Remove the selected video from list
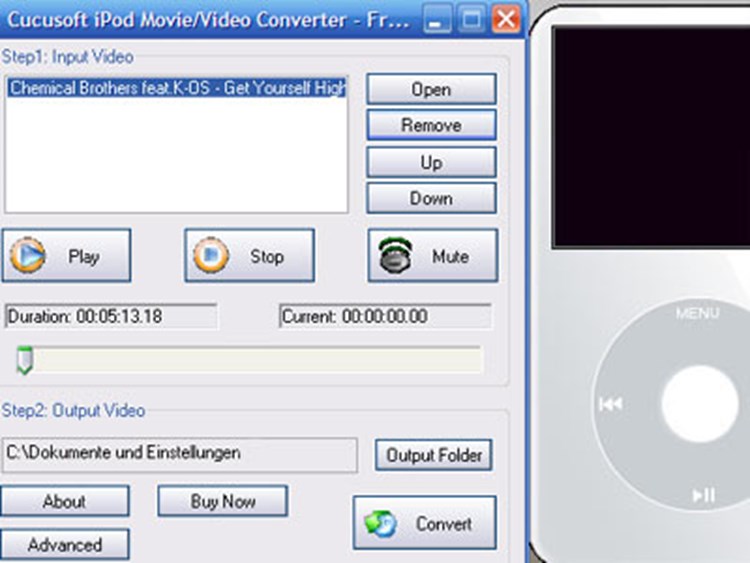 (x=431, y=125)
